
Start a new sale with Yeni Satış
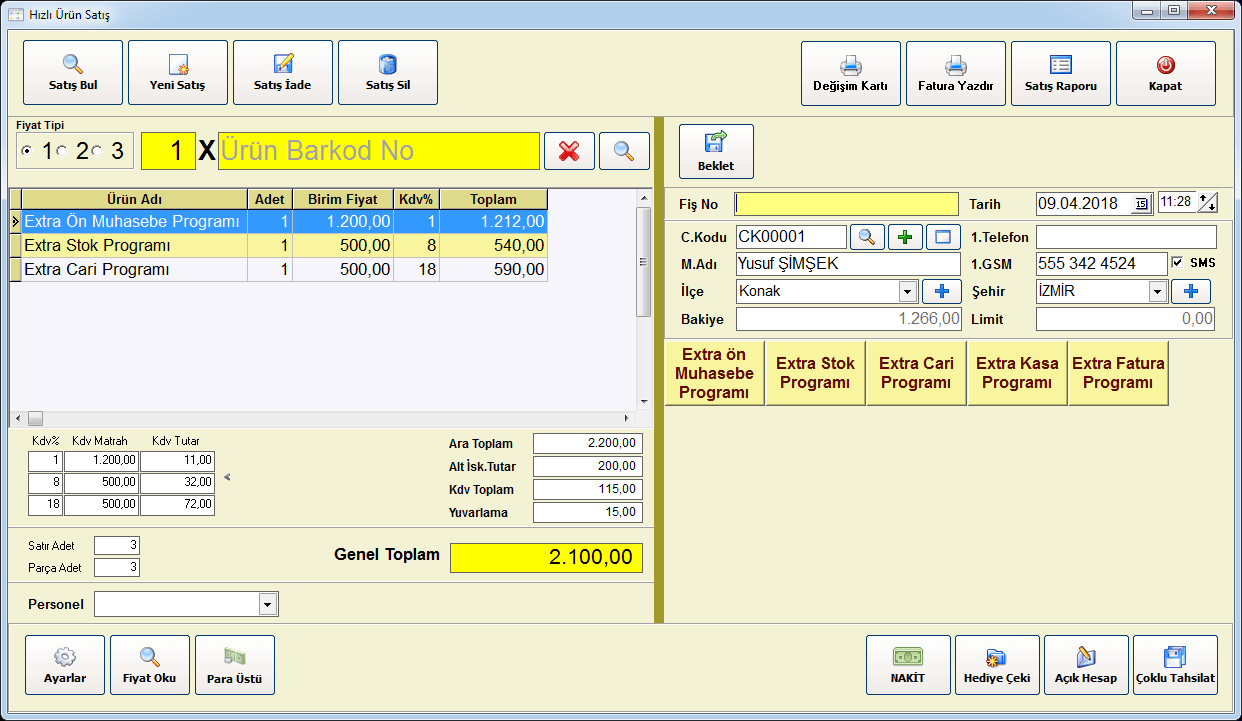(178, 72)
